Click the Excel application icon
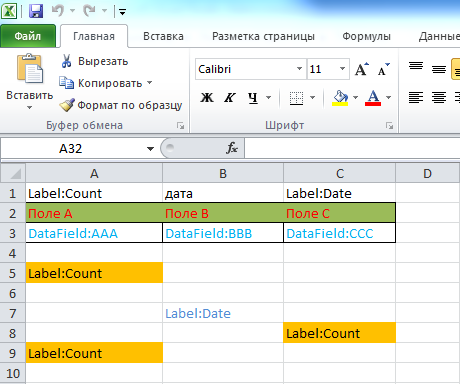This screenshot has height=384, width=460. coord(9,11)
